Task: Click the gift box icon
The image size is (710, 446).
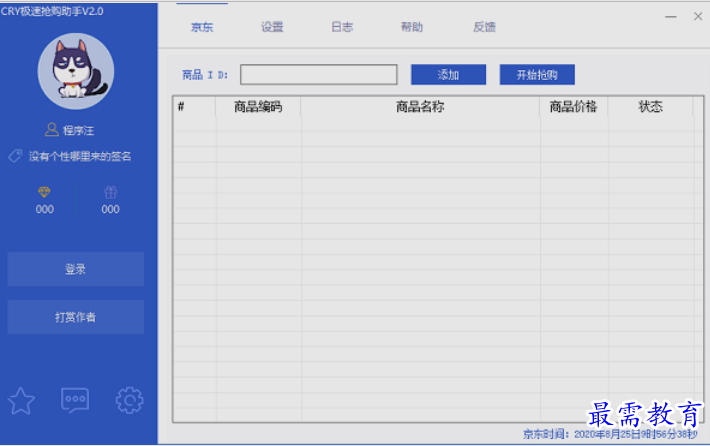Action: click(x=110, y=192)
